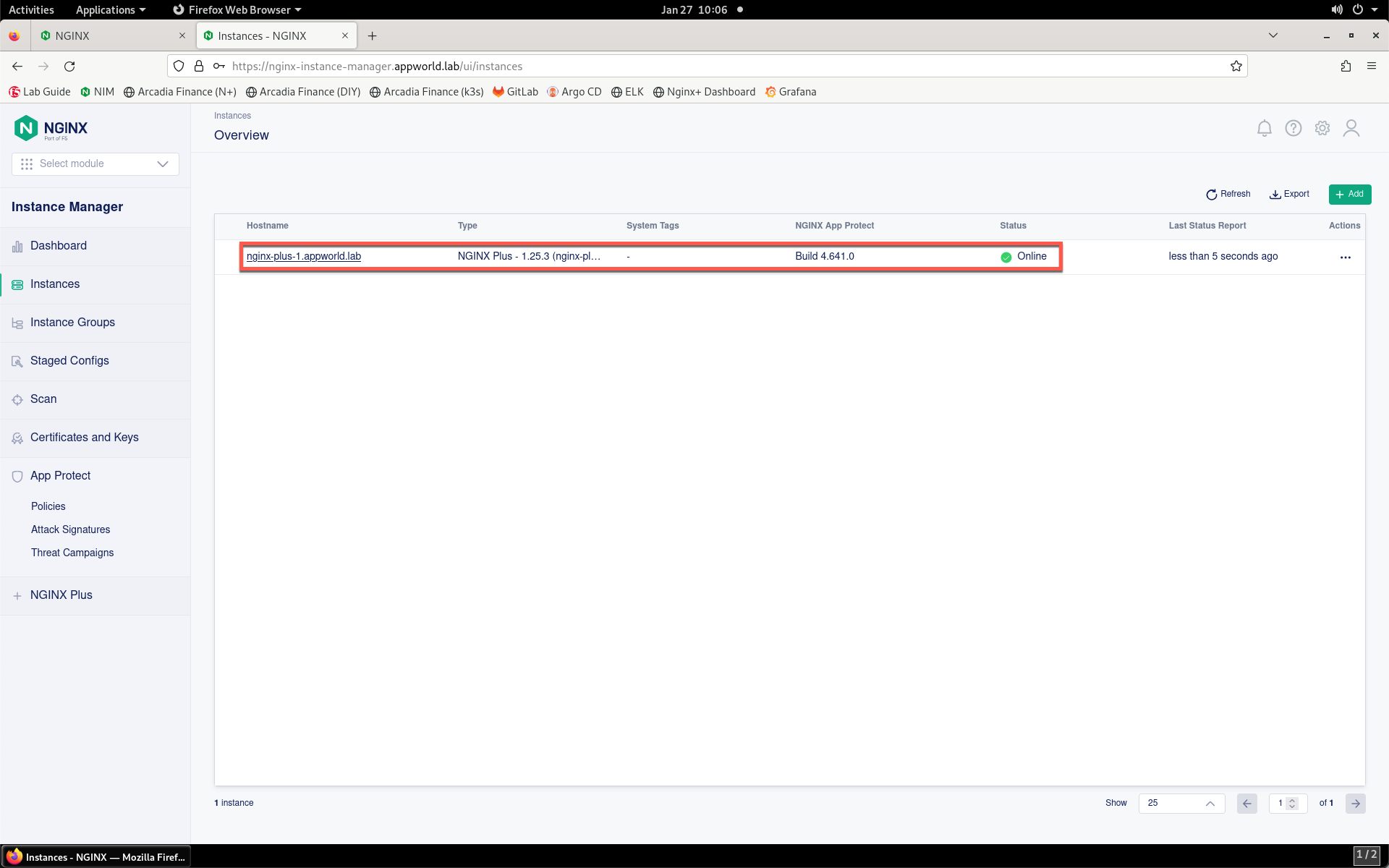Open Firefox hamburger menu
The width and height of the screenshot is (1389, 868).
1371,66
